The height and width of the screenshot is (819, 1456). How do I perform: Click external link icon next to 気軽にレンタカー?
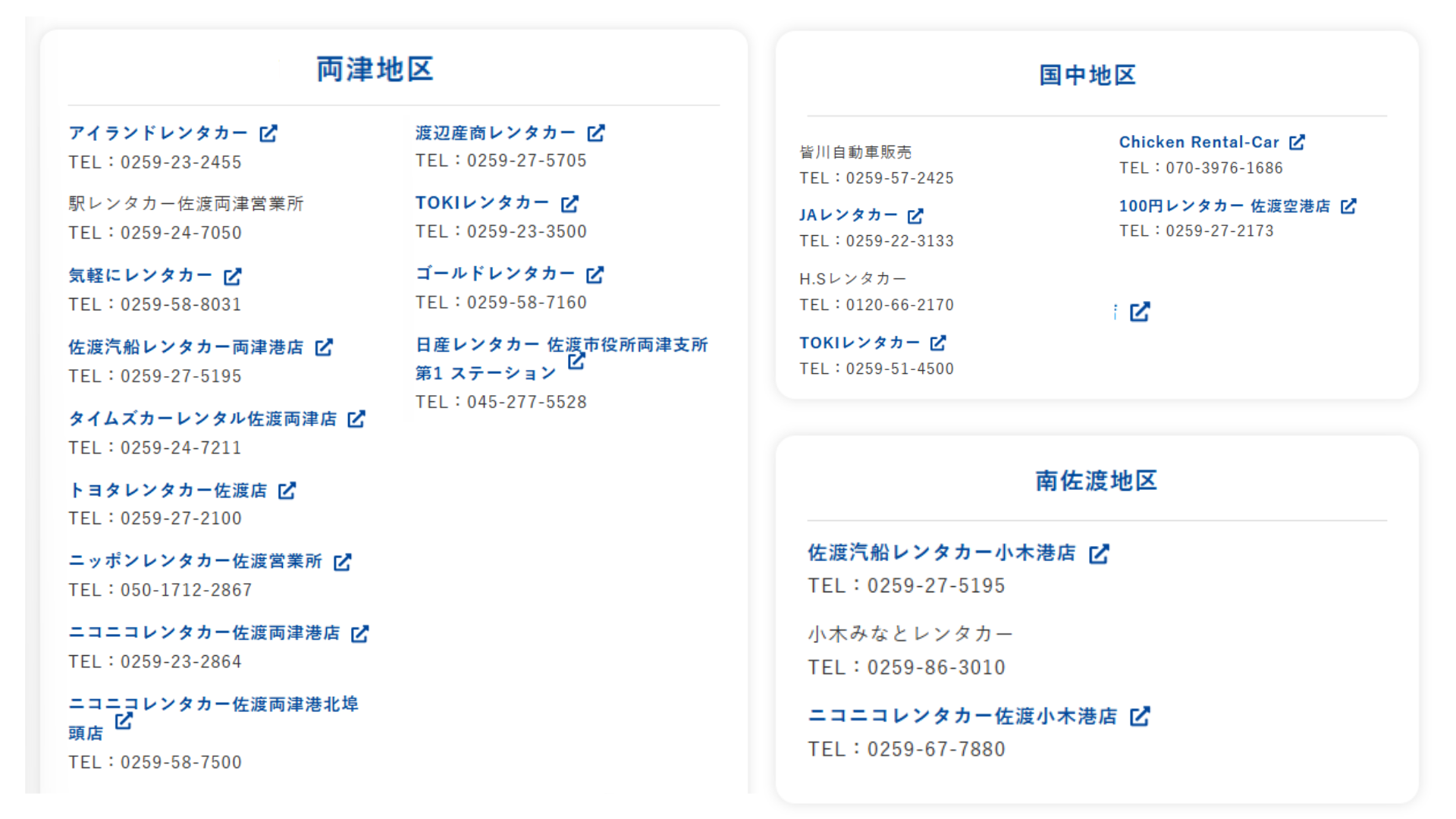[233, 277]
